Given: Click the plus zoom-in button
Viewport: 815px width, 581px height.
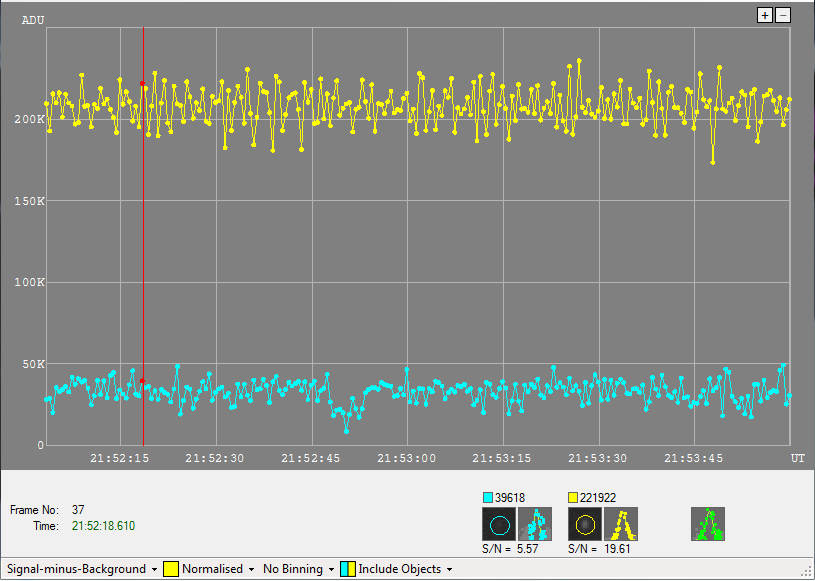Looking at the screenshot, I should point(765,15).
